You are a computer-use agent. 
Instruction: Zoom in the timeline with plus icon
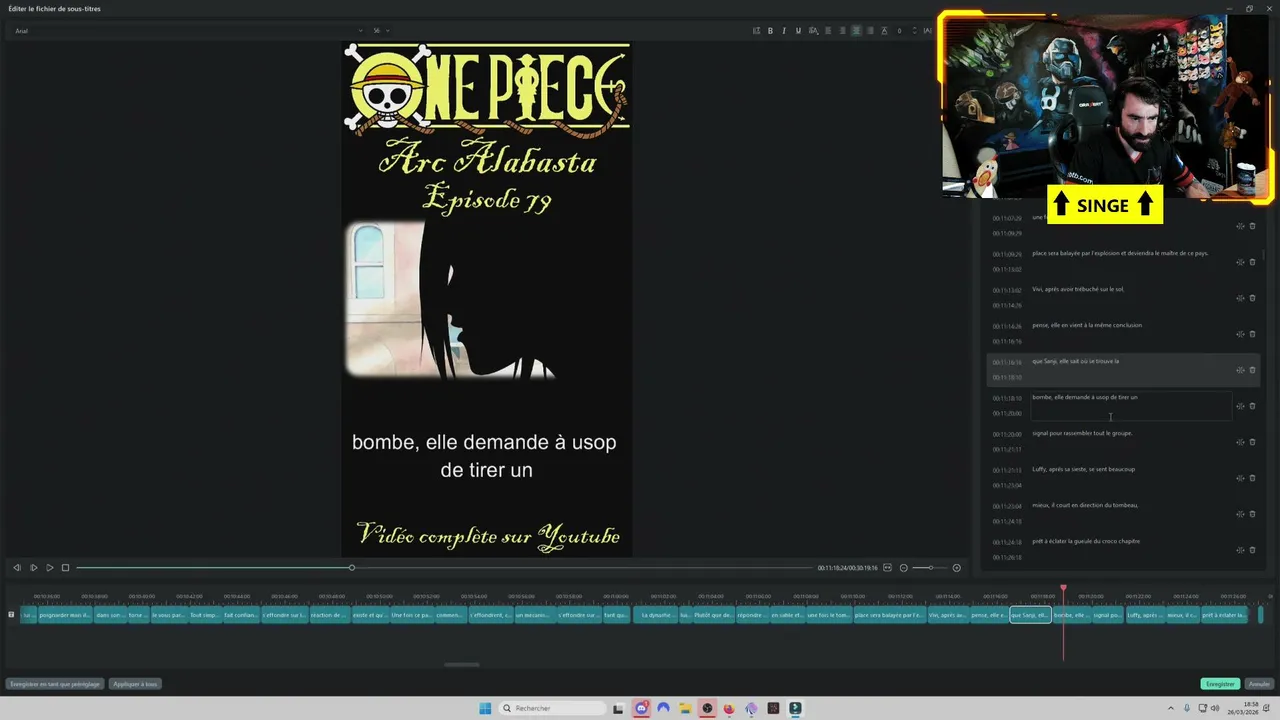(x=956, y=568)
